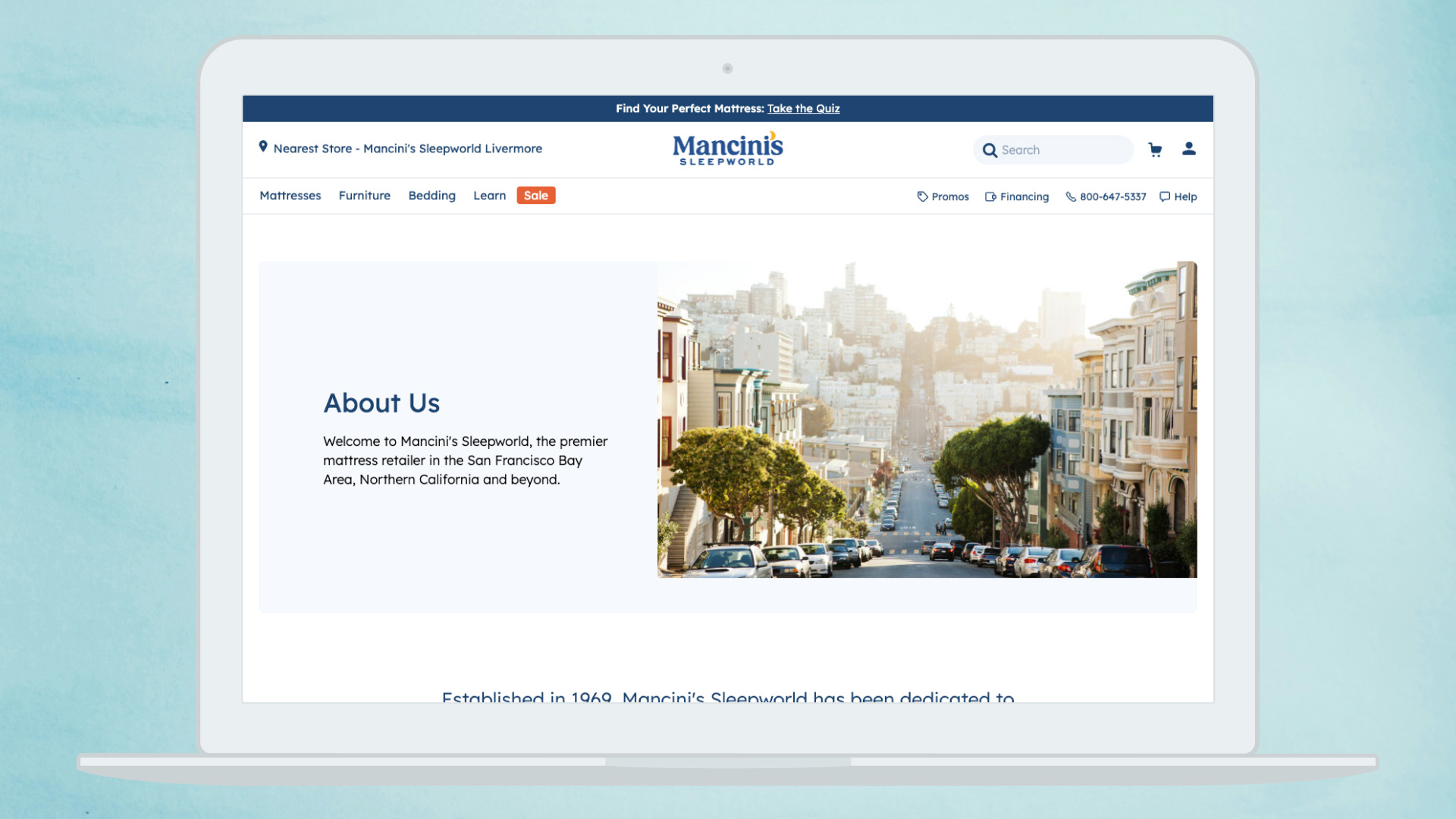Click the shopping cart icon
The image size is (1456, 819).
[x=1155, y=149]
